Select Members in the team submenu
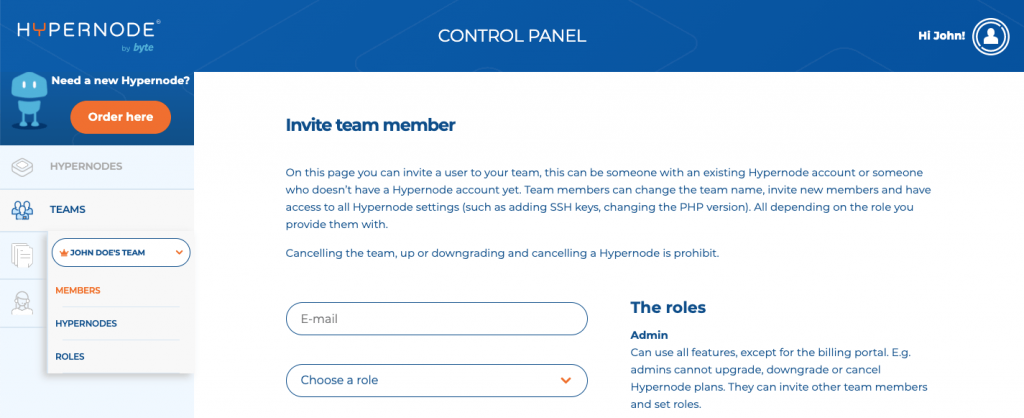Image resolution: width=1024 pixels, height=418 pixels. [x=78, y=290]
